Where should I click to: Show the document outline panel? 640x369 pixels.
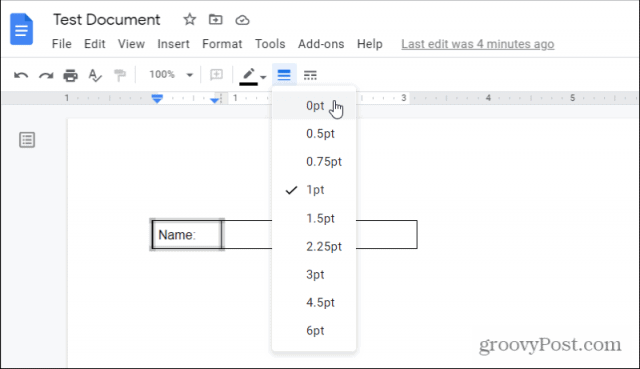27,140
